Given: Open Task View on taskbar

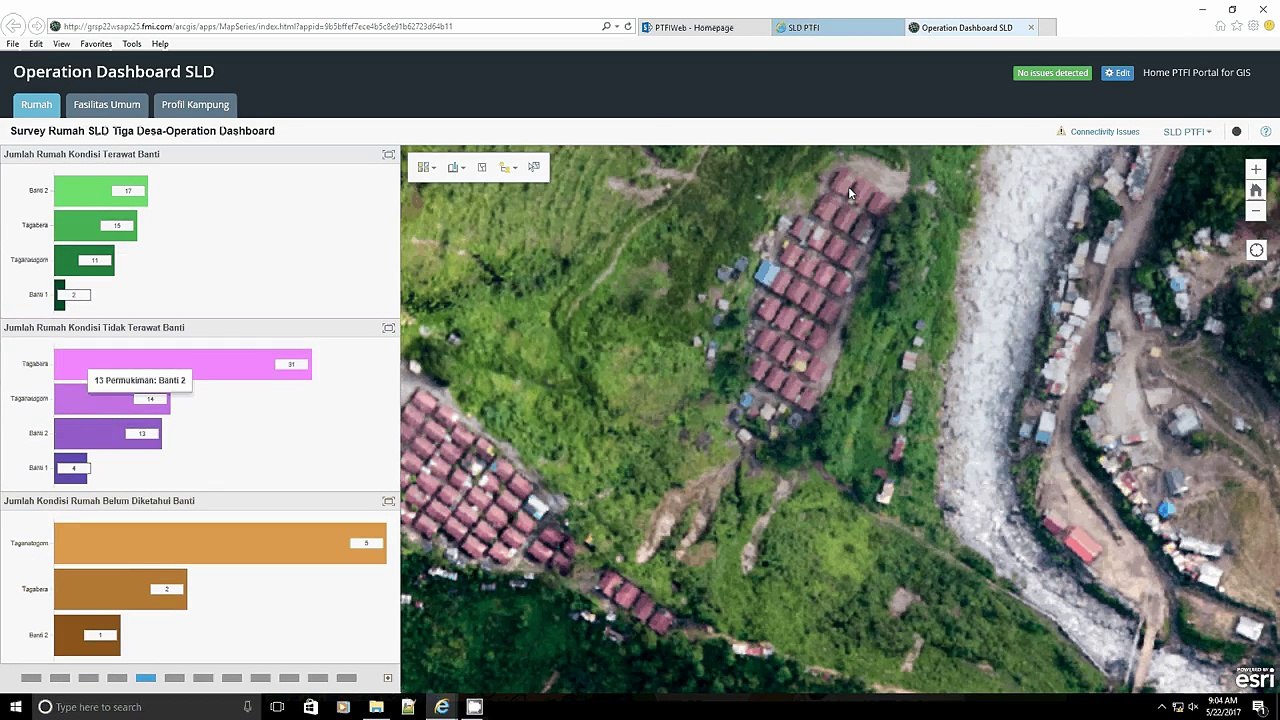Looking at the screenshot, I should (277, 707).
